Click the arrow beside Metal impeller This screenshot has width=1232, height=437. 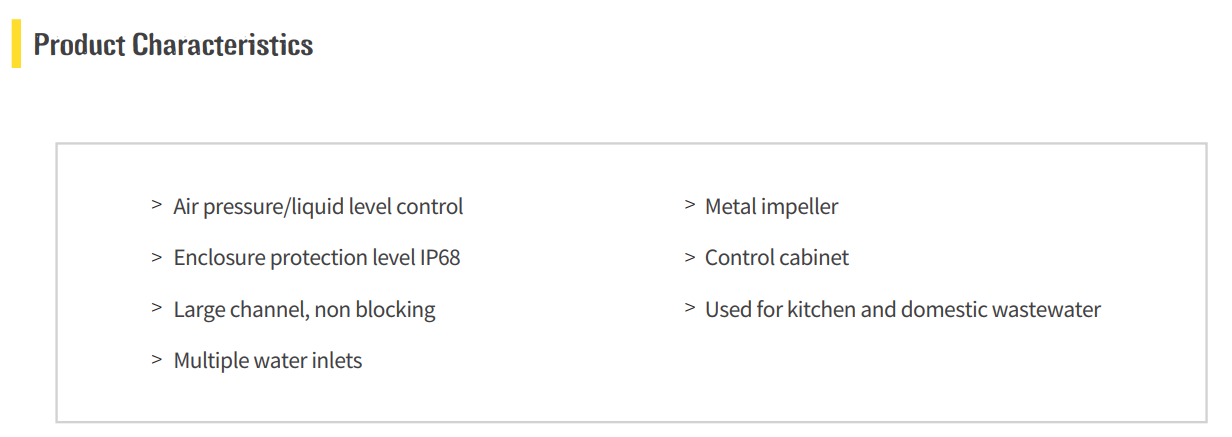(689, 205)
